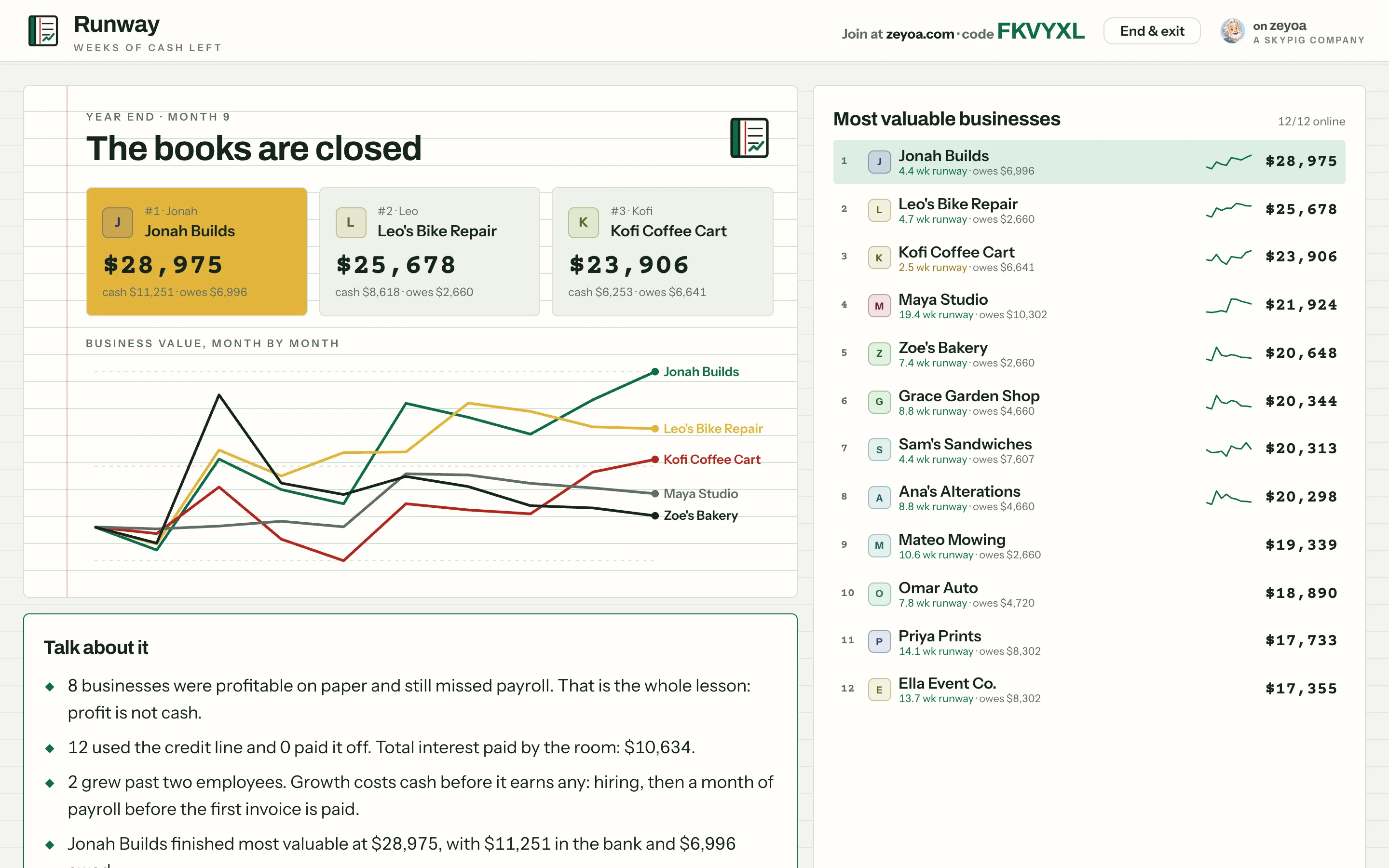Click the M badge beside Mateo Mowing
The width and height of the screenshot is (1389, 868).
[x=879, y=545]
